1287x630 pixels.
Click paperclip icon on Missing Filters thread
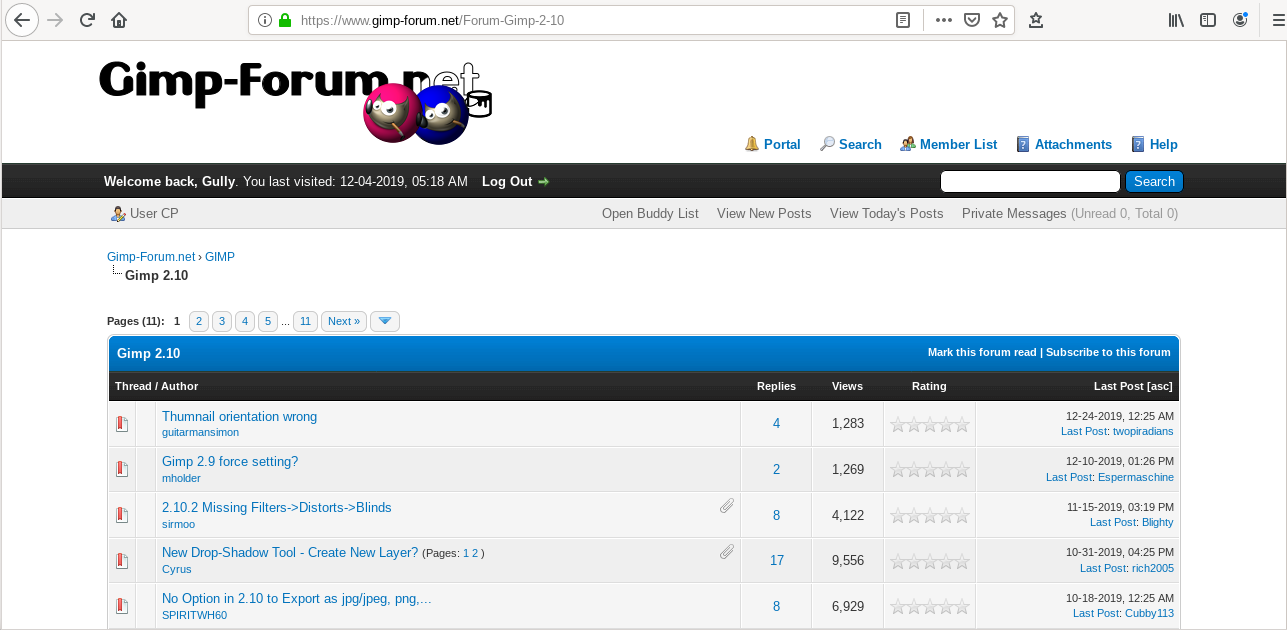727,506
